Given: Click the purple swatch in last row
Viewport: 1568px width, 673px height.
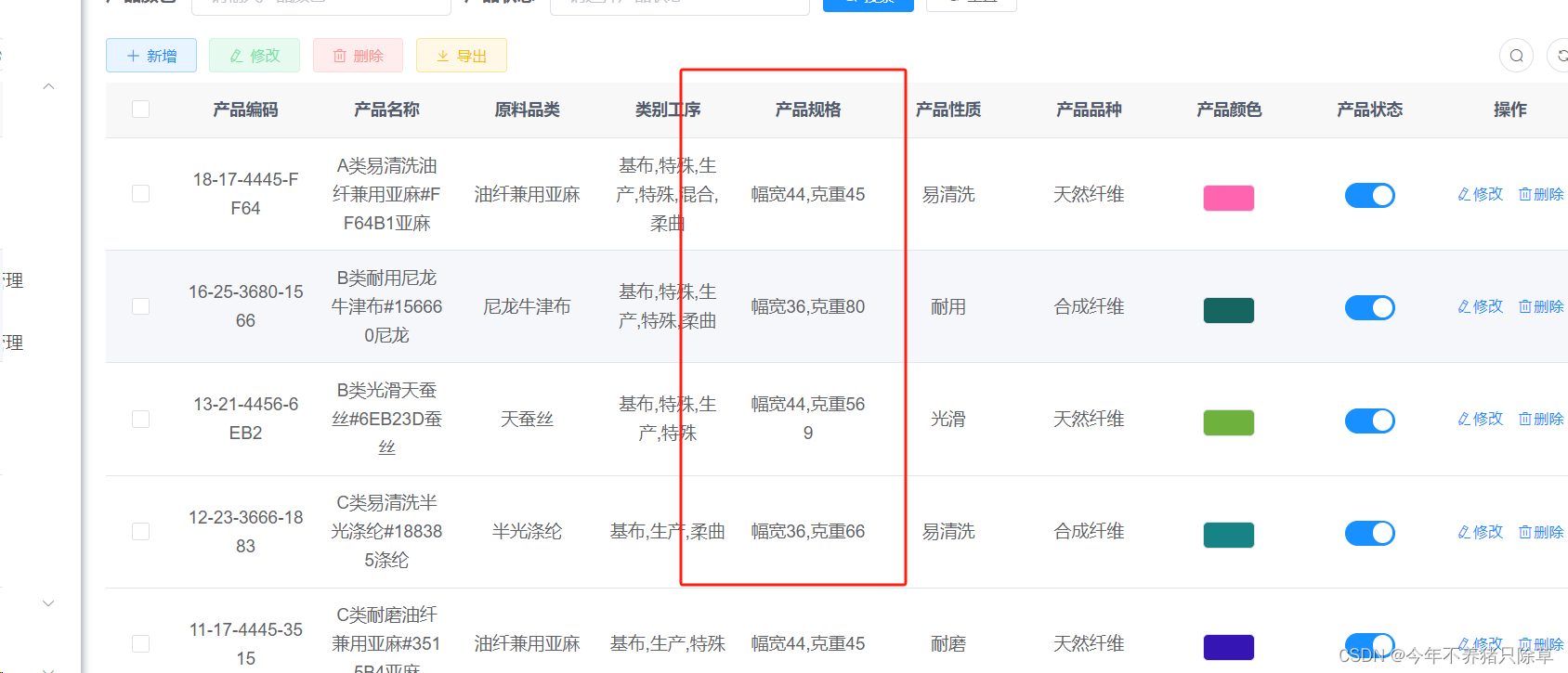Looking at the screenshot, I should click(1229, 647).
